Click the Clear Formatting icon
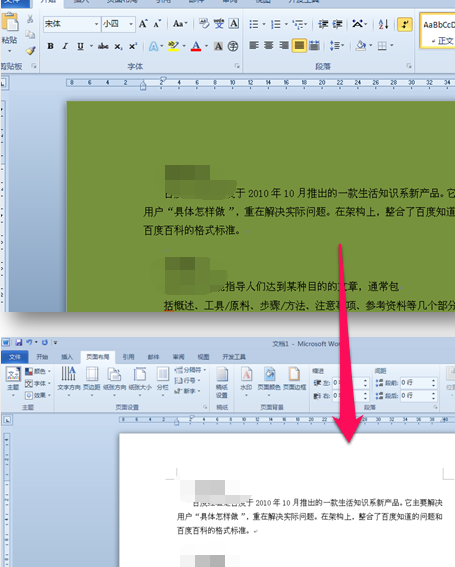This screenshot has height=567, width=455. point(204,24)
